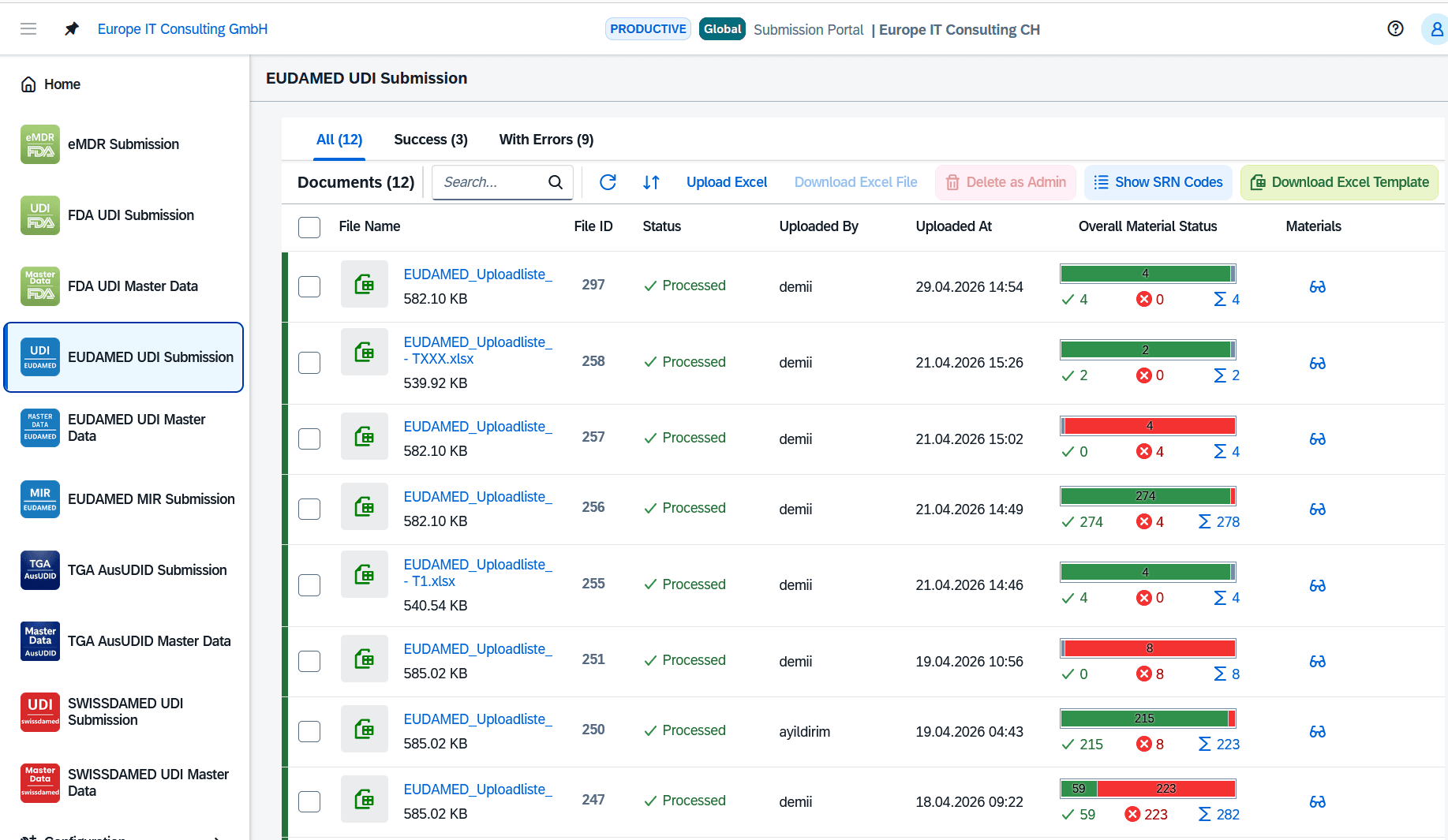The height and width of the screenshot is (840, 1448).
Task: Click the Excel file icon for File ID 258
Action: (365, 352)
